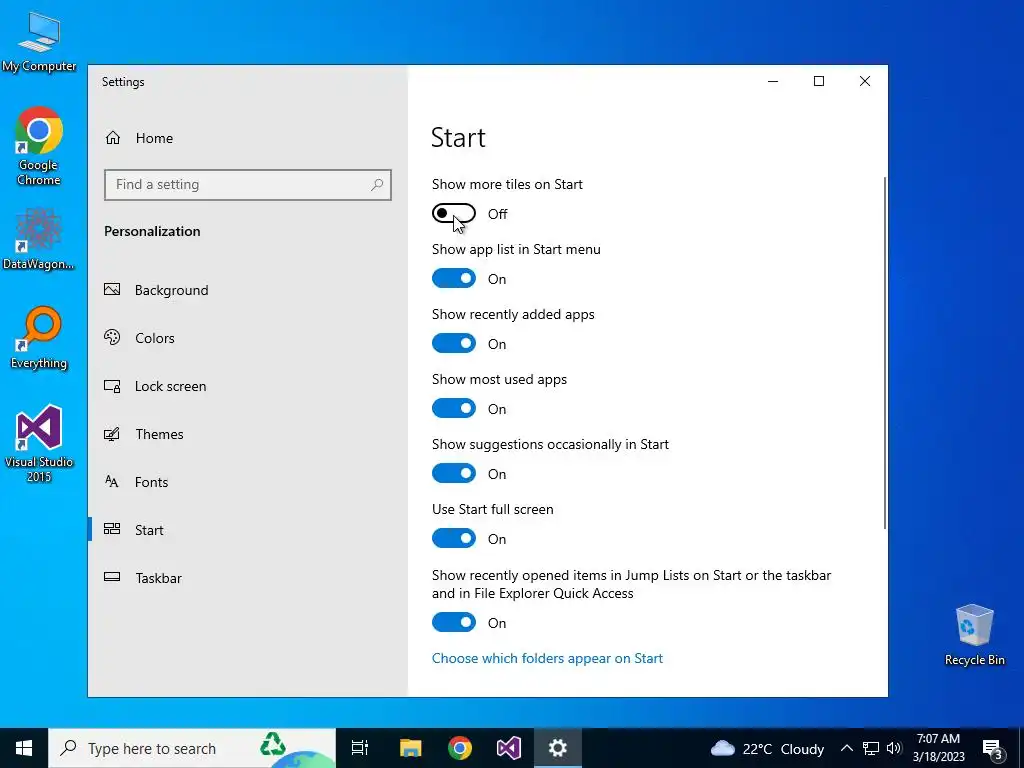Image resolution: width=1024 pixels, height=768 pixels.
Task: Go to Home in Settings
Action: click(248, 138)
